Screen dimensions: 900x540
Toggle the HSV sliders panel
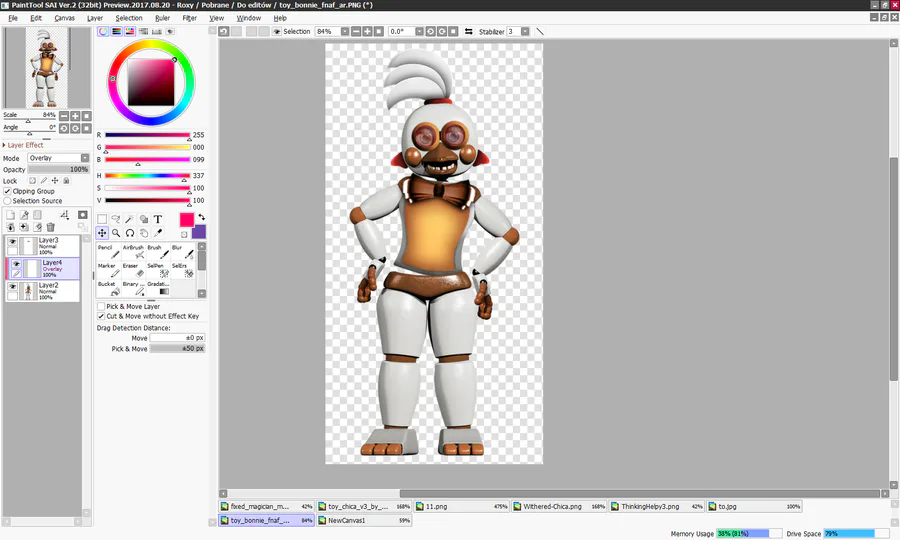130,32
